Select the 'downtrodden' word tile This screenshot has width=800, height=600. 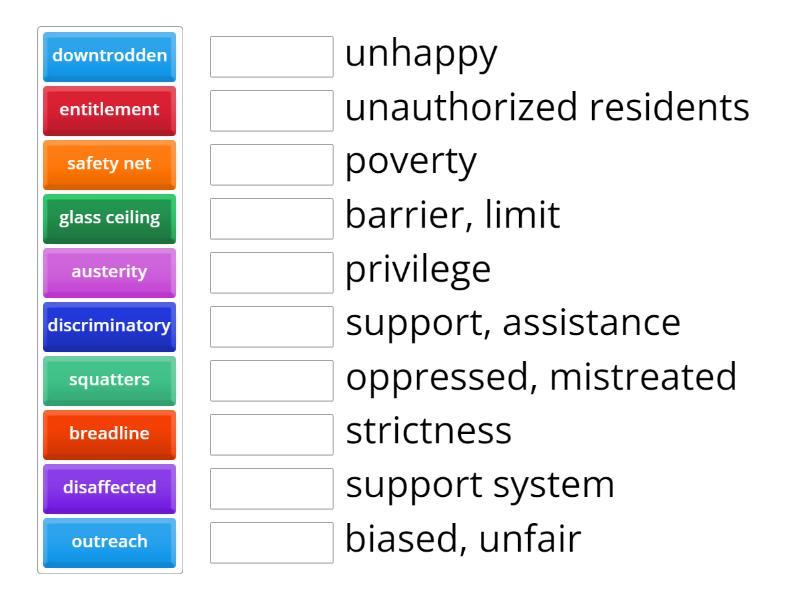(109, 56)
